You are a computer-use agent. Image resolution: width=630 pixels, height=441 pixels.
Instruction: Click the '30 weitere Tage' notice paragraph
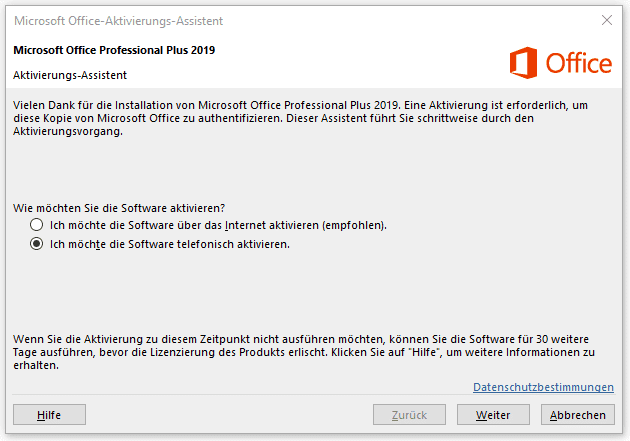pyautogui.click(x=304, y=352)
